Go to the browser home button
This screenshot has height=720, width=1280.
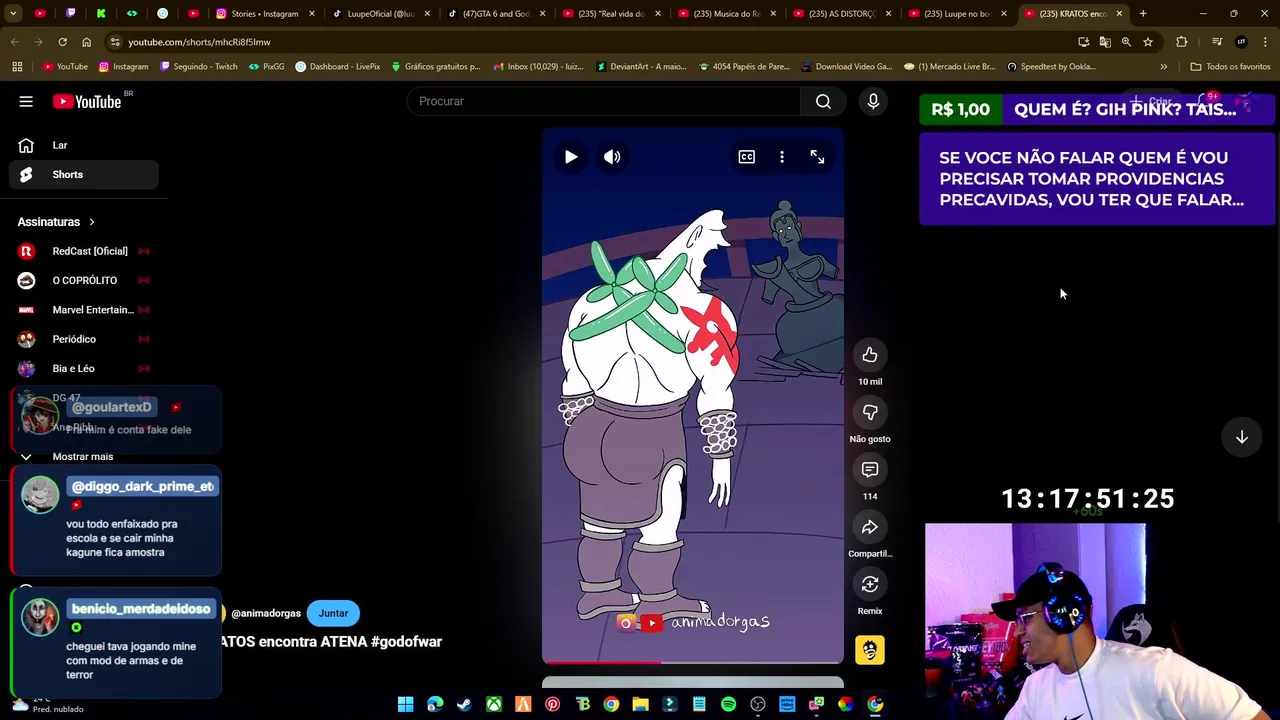click(x=86, y=42)
